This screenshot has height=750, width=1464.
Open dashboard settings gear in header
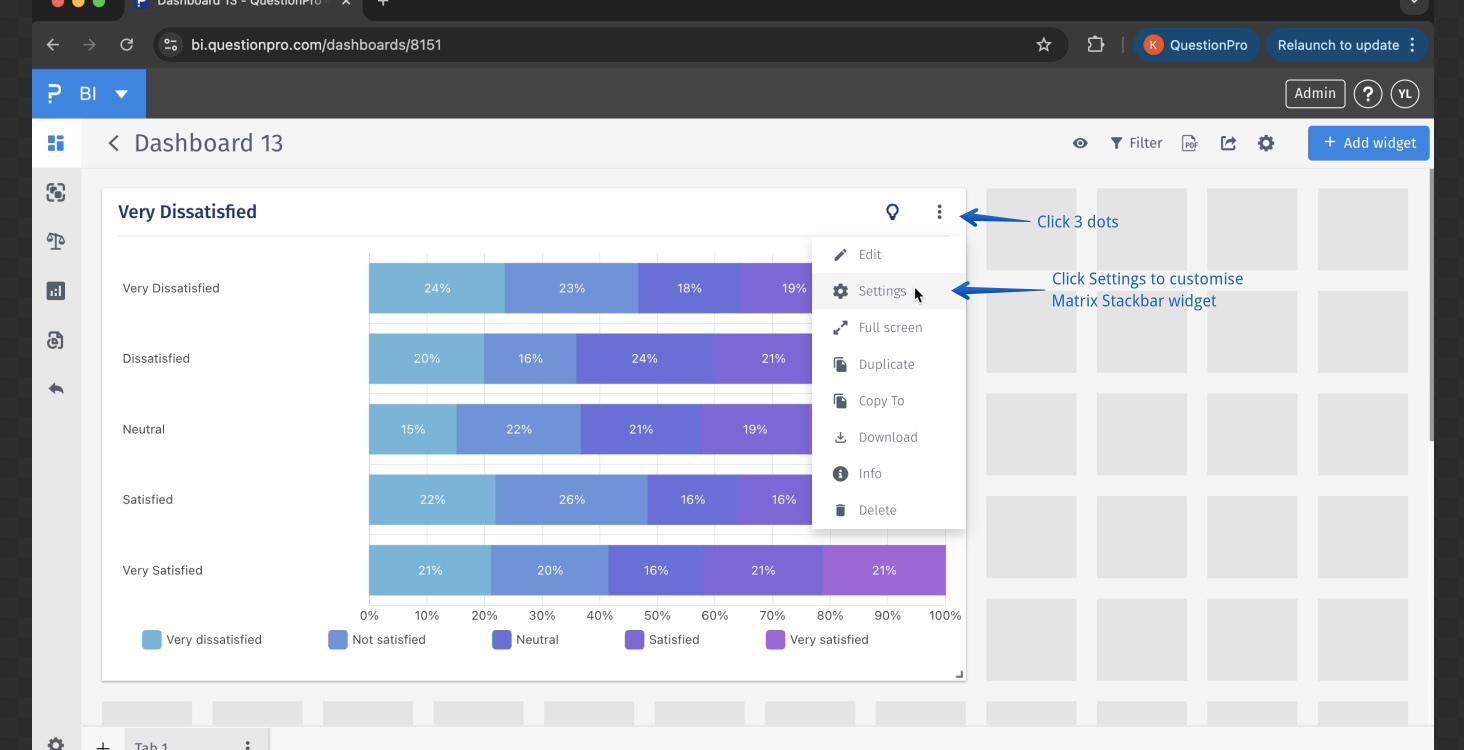(x=1266, y=143)
